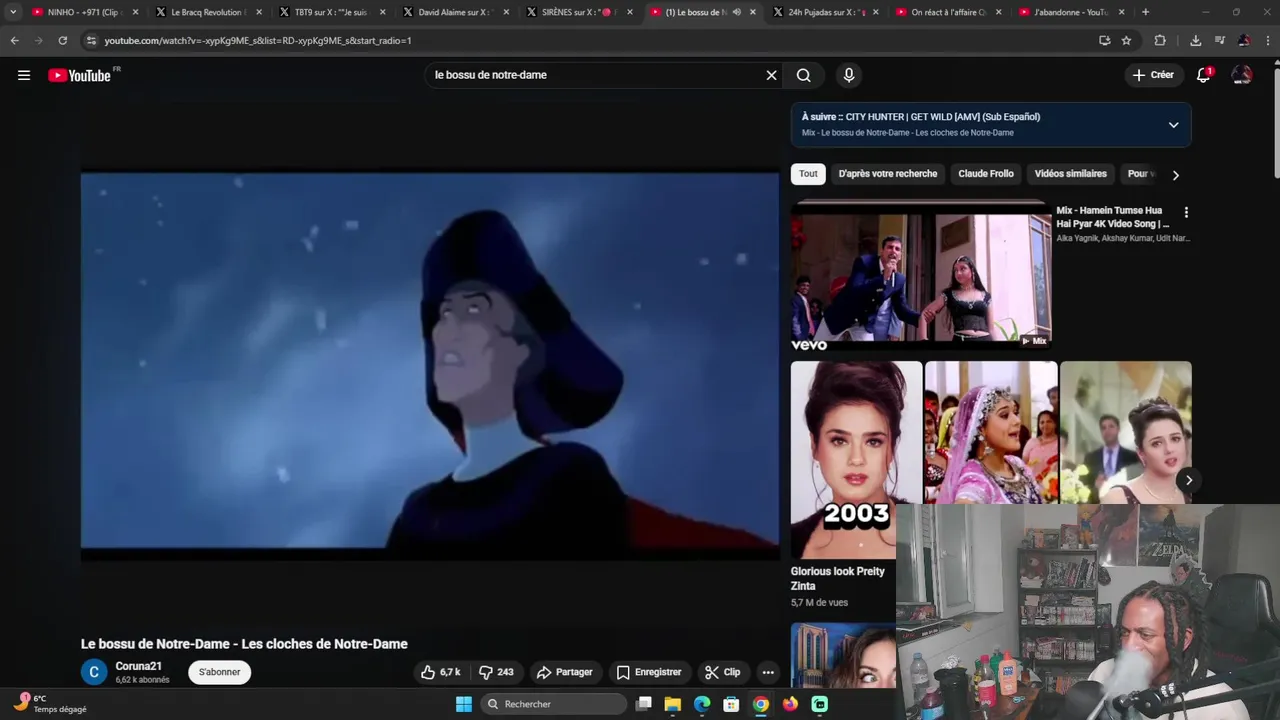Open more actions for the video
Screen dimensions: 1280x720
(x=767, y=672)
